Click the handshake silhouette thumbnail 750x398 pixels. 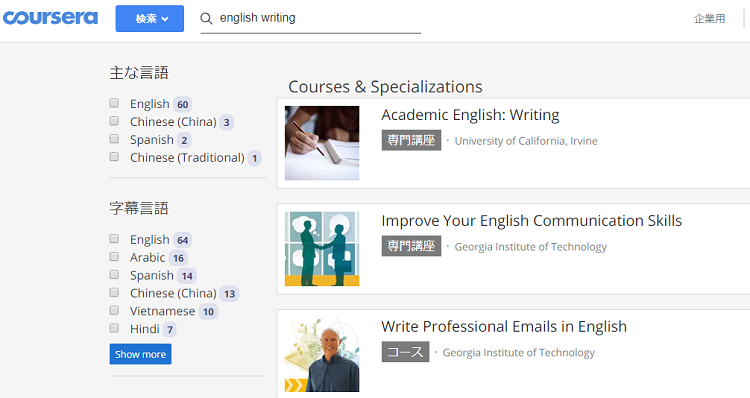coord(322,249)
